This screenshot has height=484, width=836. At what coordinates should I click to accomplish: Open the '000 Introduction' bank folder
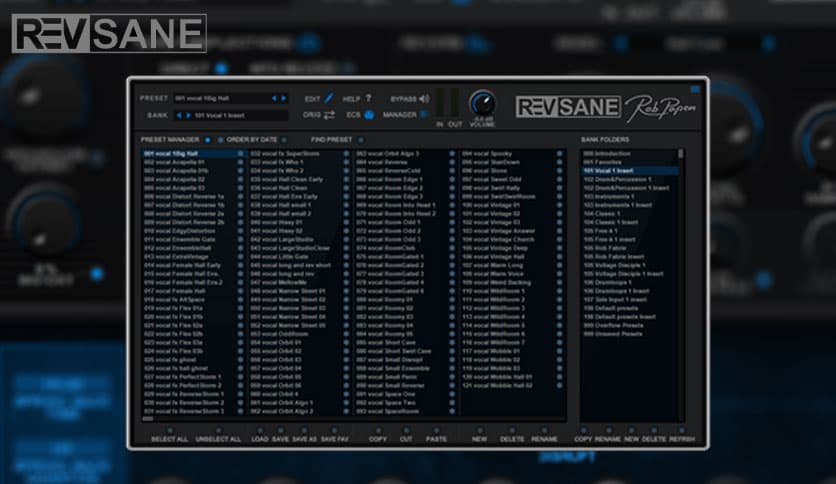point(629,154)
